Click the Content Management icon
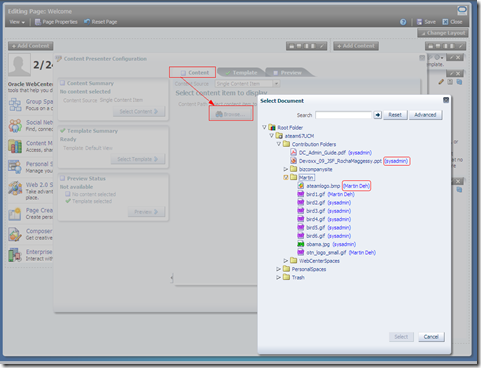The image size is (481, 368). click(x=15, y=146)
